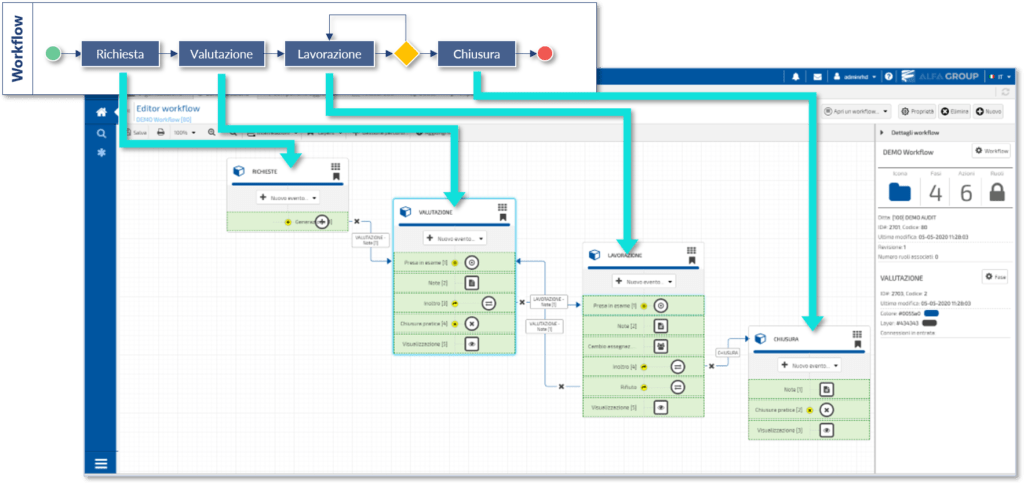The width and height of the screenshot is (1024, 484).
Task: Expand the Apri un workflow dropdown
Action: (x=855, y=111)
